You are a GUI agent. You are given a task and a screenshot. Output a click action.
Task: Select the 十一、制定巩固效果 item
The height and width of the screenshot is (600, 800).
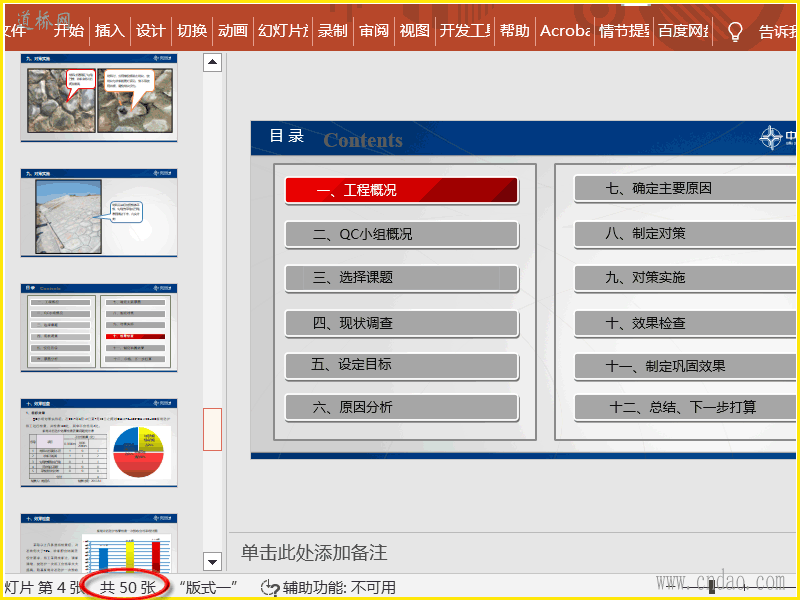685,366
